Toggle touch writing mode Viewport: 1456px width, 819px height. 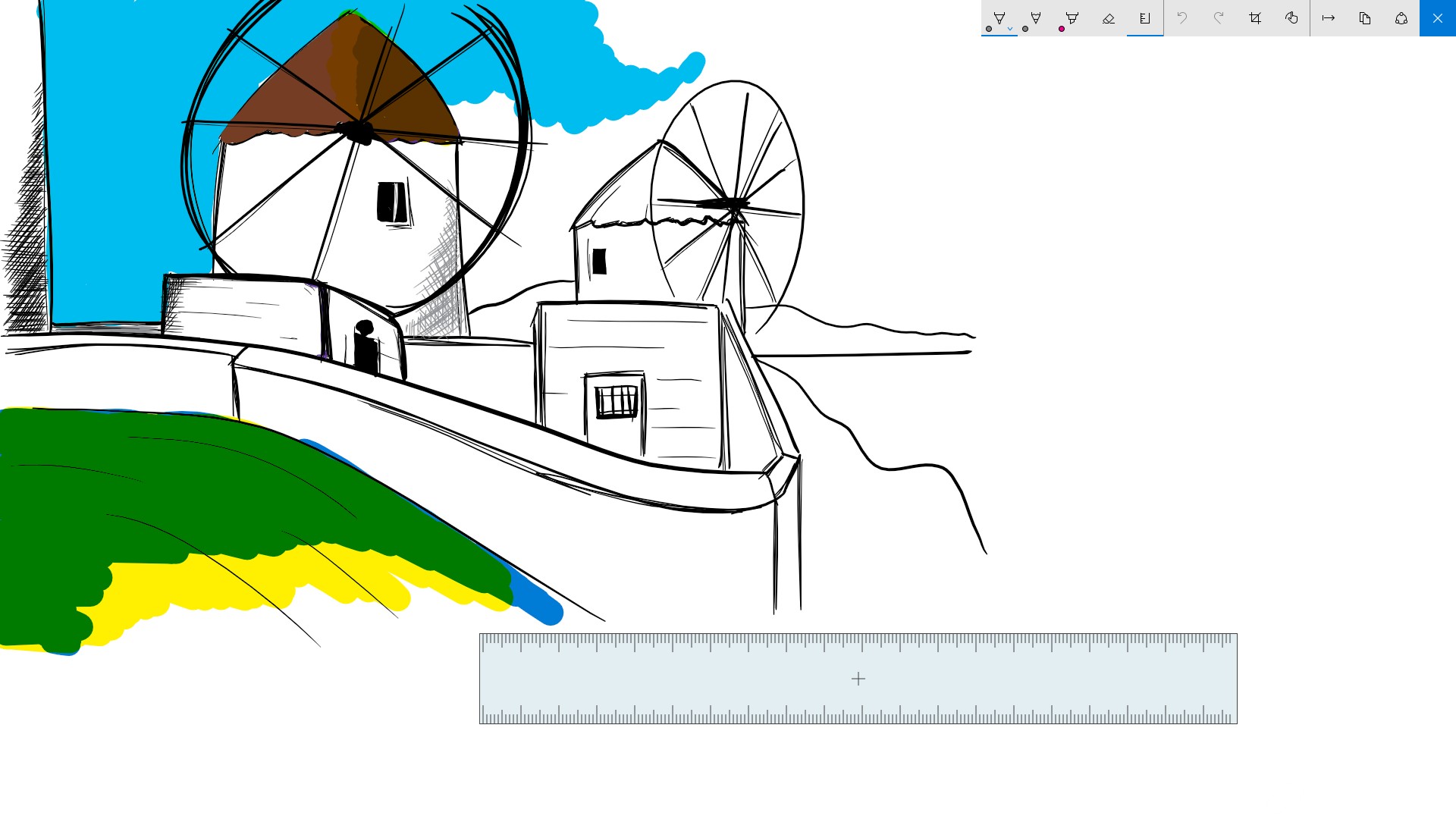[1291, 17]
